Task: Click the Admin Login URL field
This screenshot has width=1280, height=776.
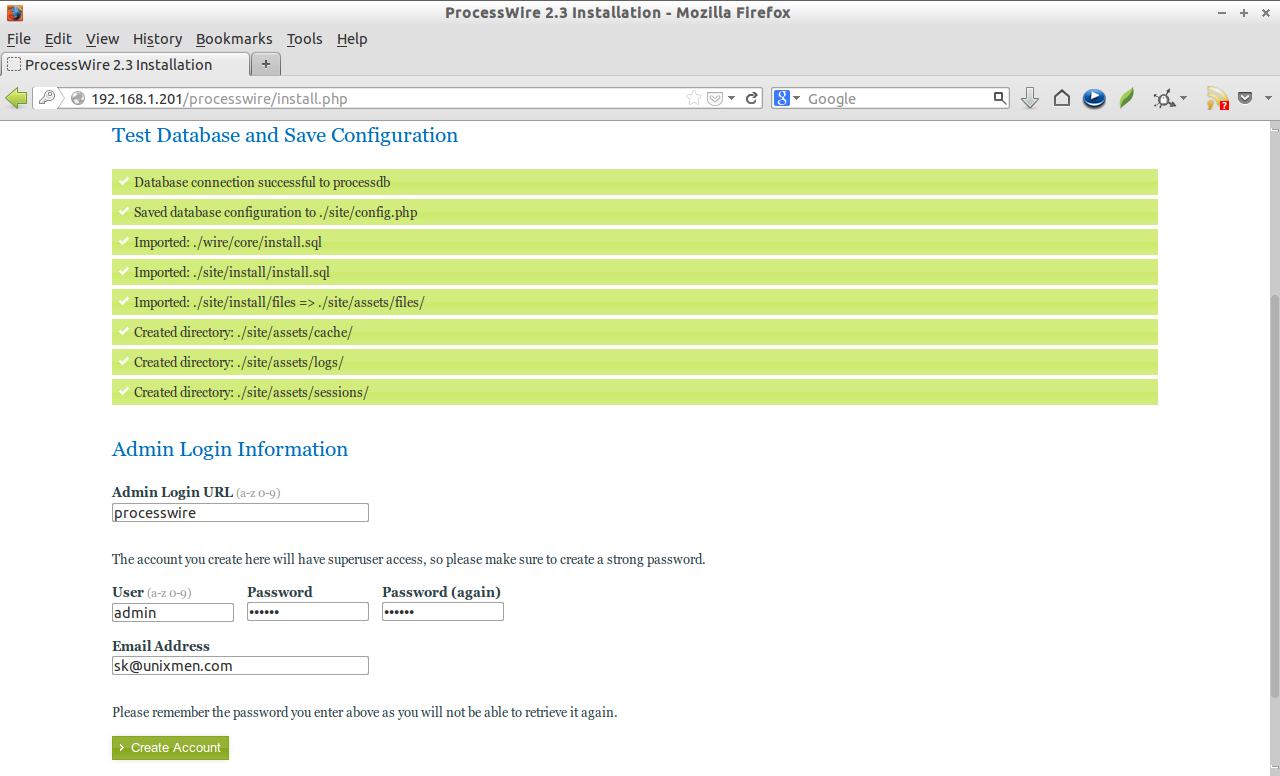Action: pyautogui.click(x=240, y=512)
